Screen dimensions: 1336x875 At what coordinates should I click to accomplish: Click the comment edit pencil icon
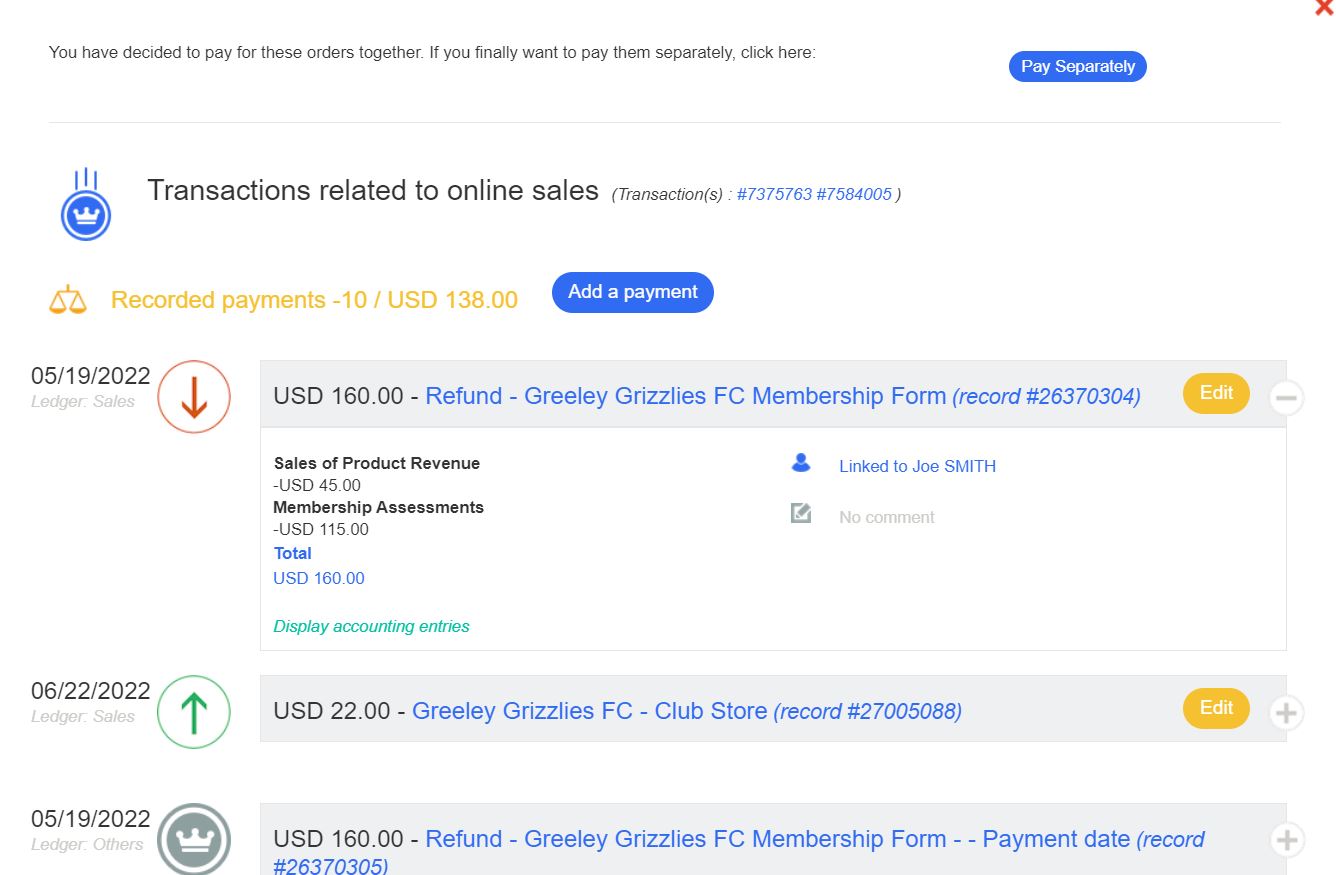coord(800,514)
